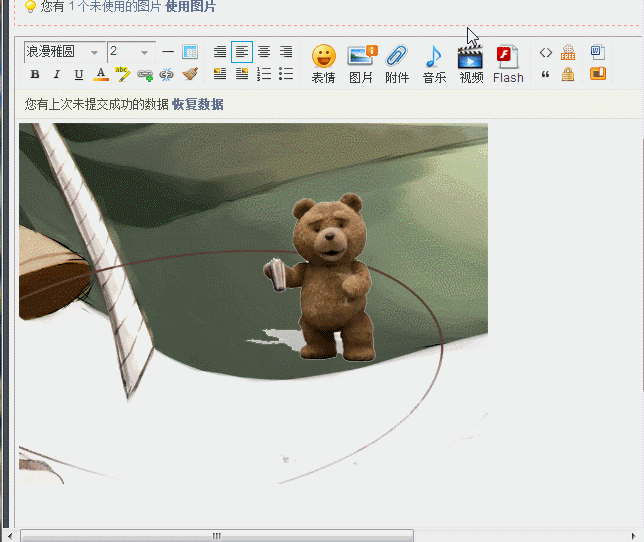
Task: Click the padlock hidden content icon
Action: click(x=568, y=74)
